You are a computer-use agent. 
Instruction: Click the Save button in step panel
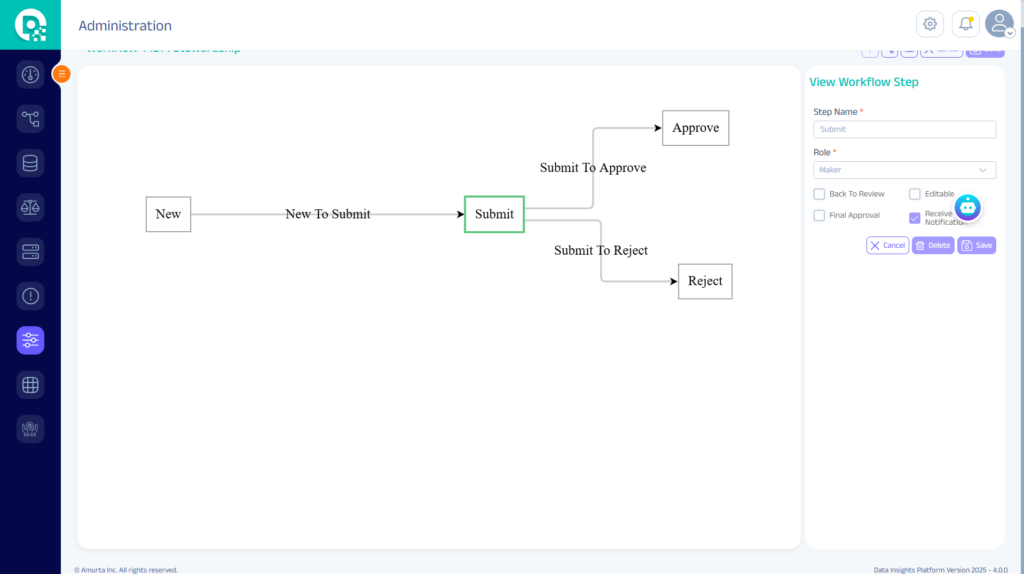coord(976,245)
